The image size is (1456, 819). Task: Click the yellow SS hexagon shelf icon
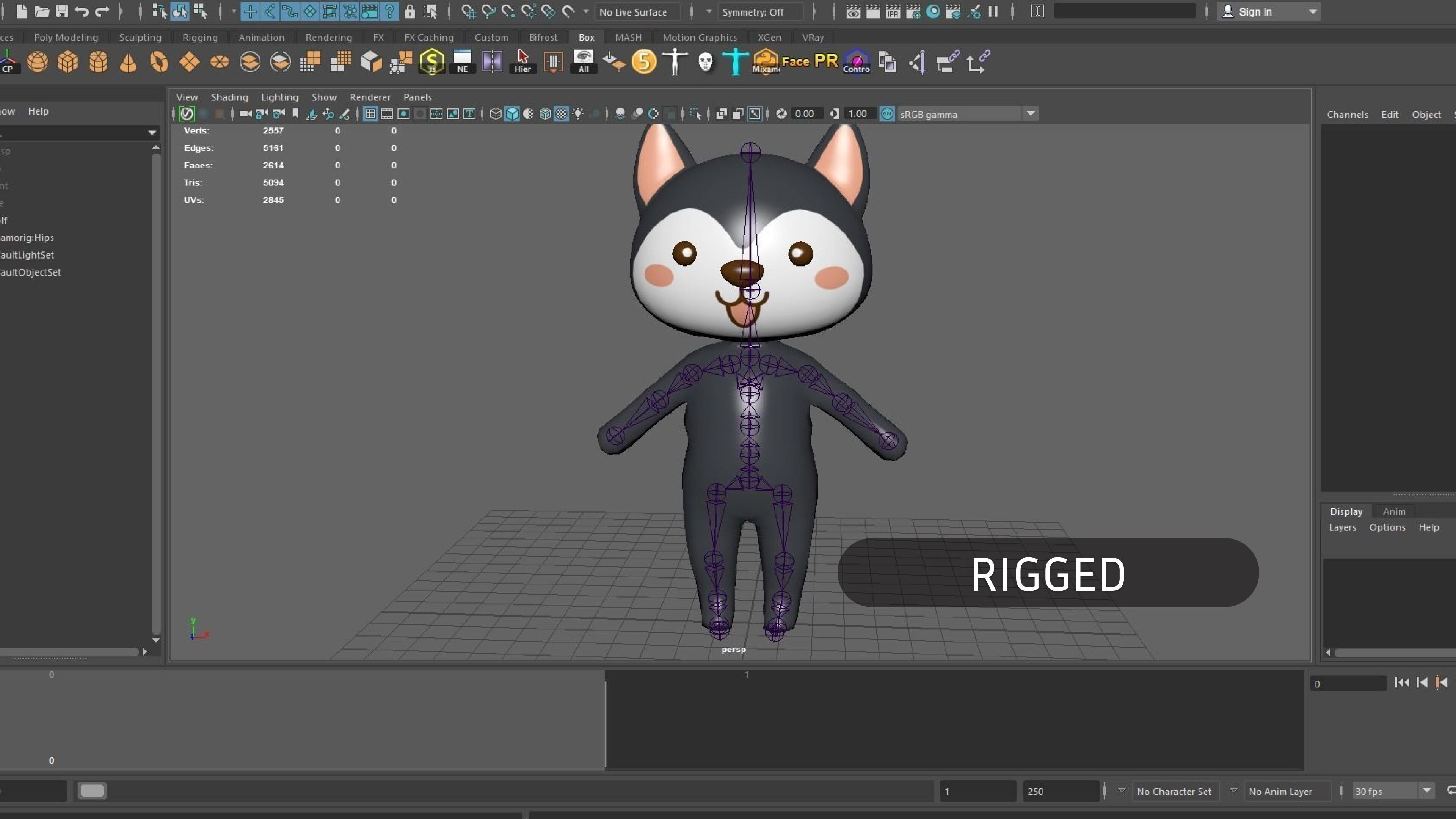pos(432,61)
